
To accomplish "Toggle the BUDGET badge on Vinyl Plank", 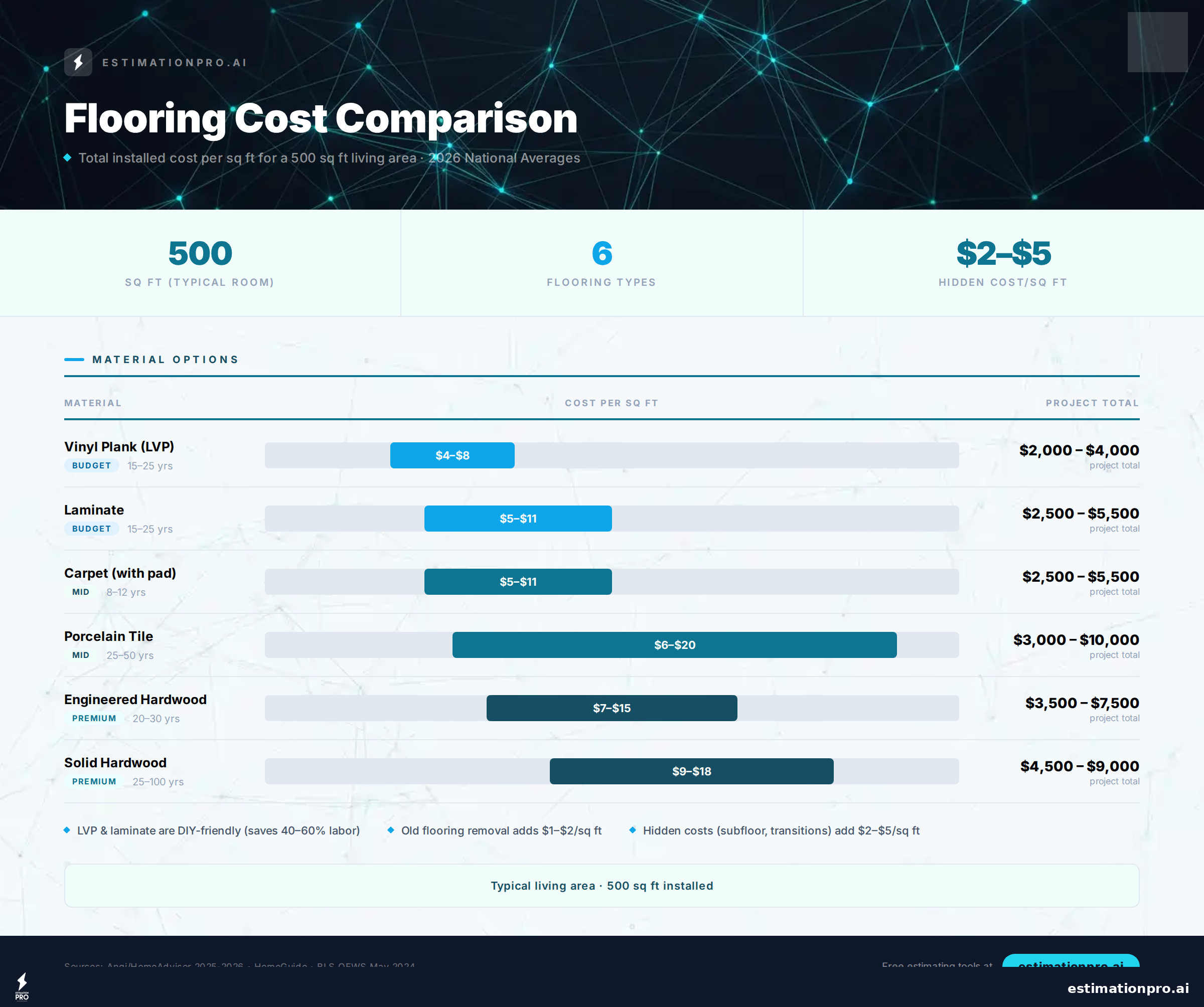I will [91, 465].
